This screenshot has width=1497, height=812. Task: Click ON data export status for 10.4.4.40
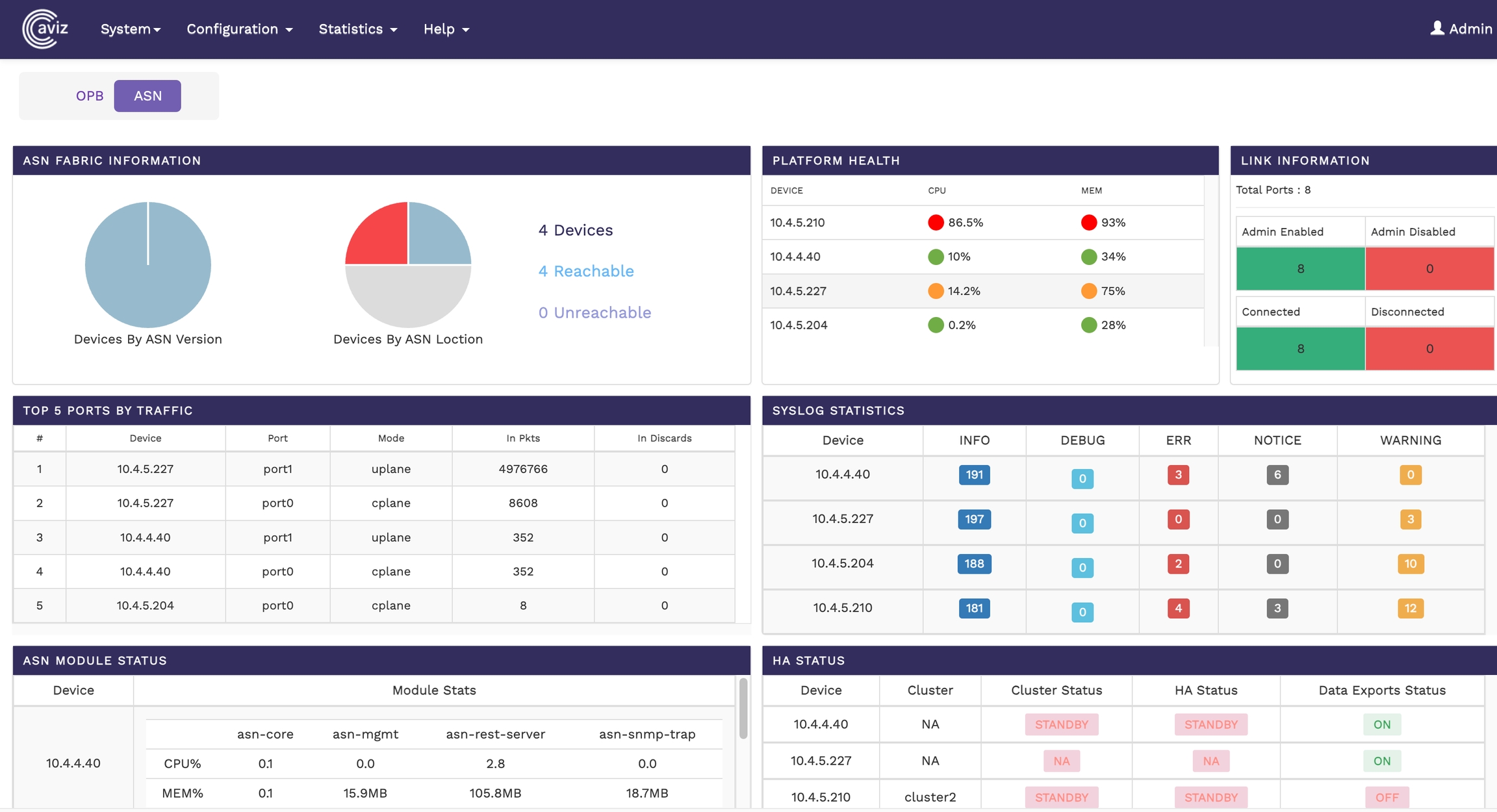click(x=1381, y=724)
